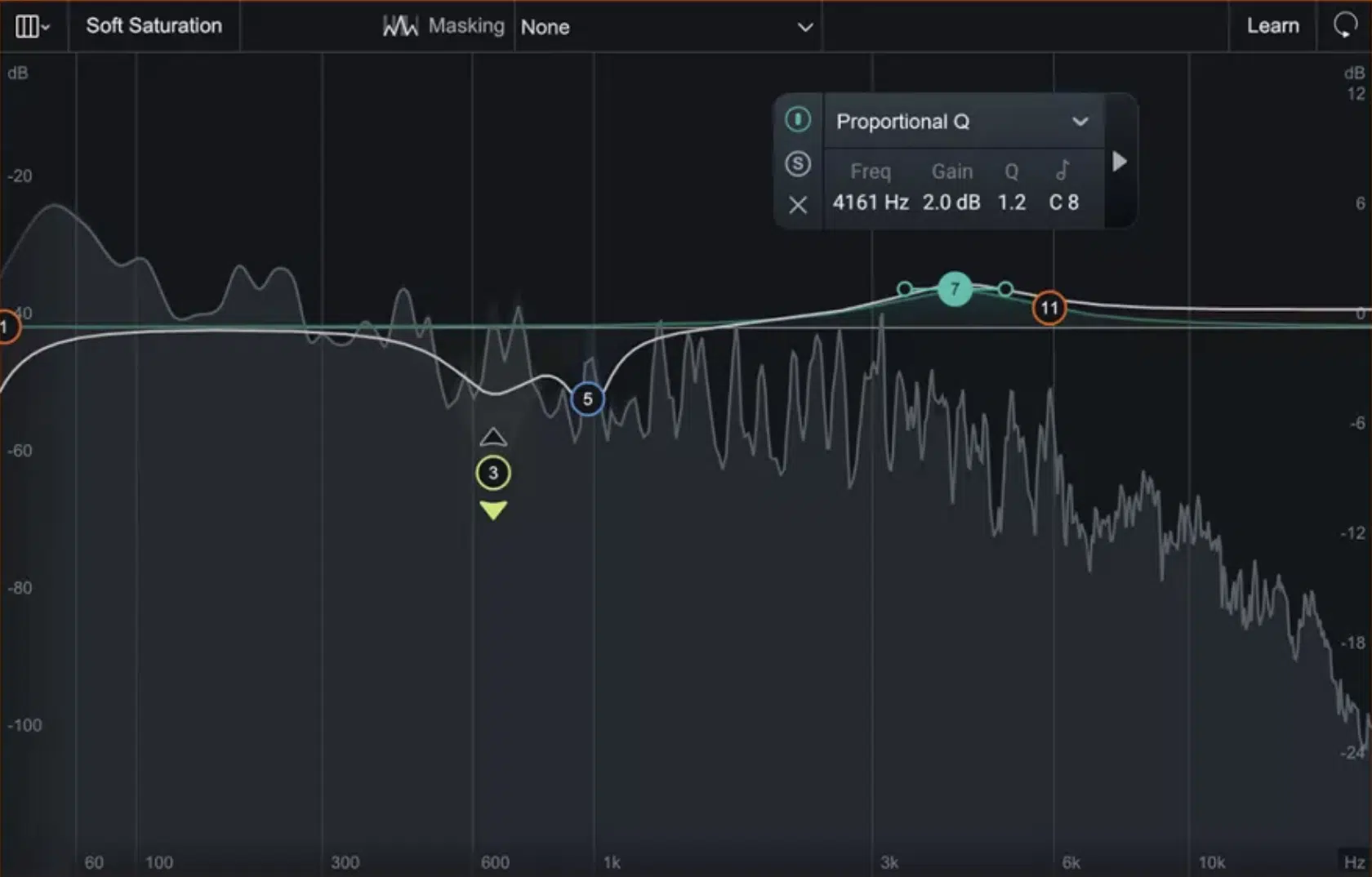Click the yellow down triangle below node 3

coord(493,510)
